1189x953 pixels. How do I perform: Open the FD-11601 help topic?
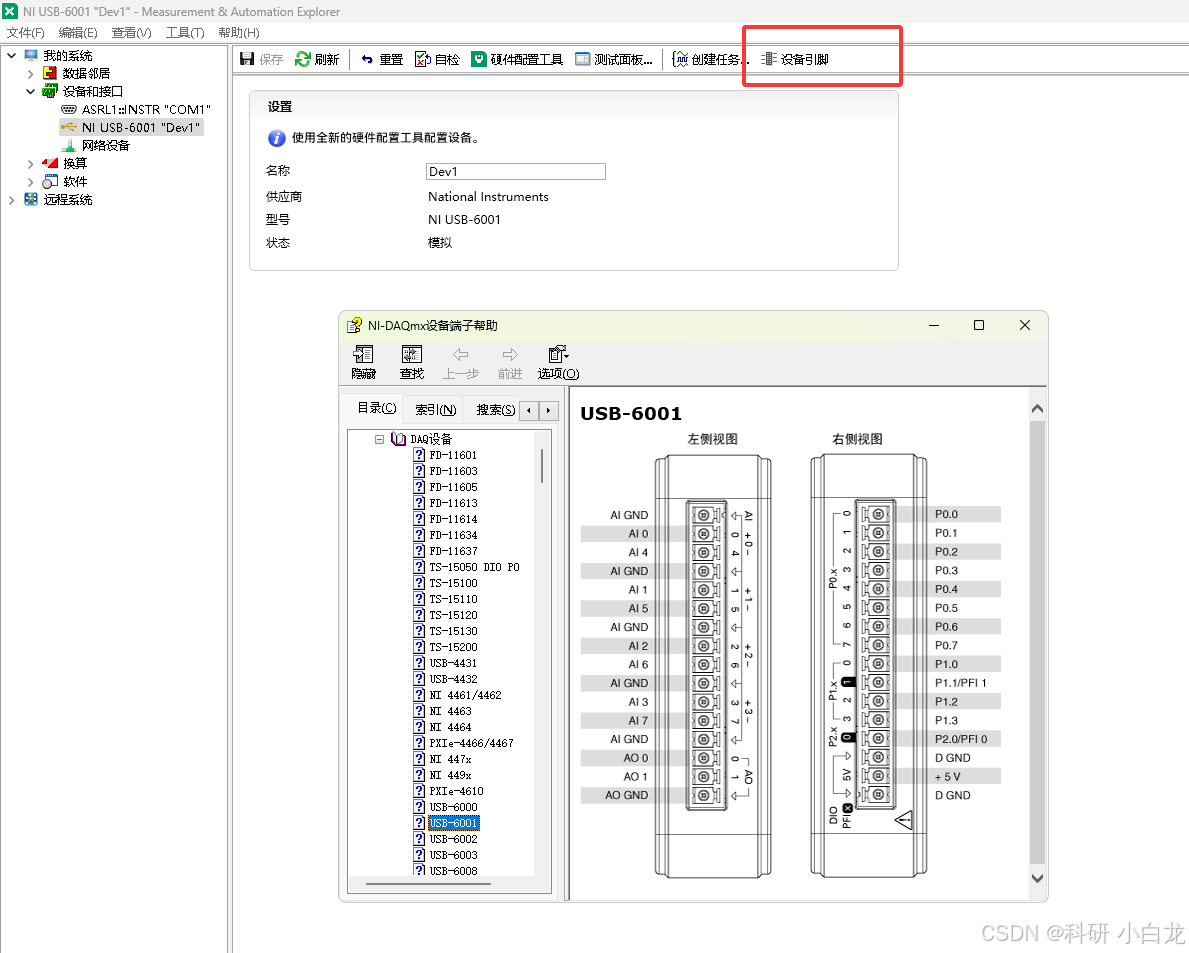pyautogui.click(x=453, y=455)
